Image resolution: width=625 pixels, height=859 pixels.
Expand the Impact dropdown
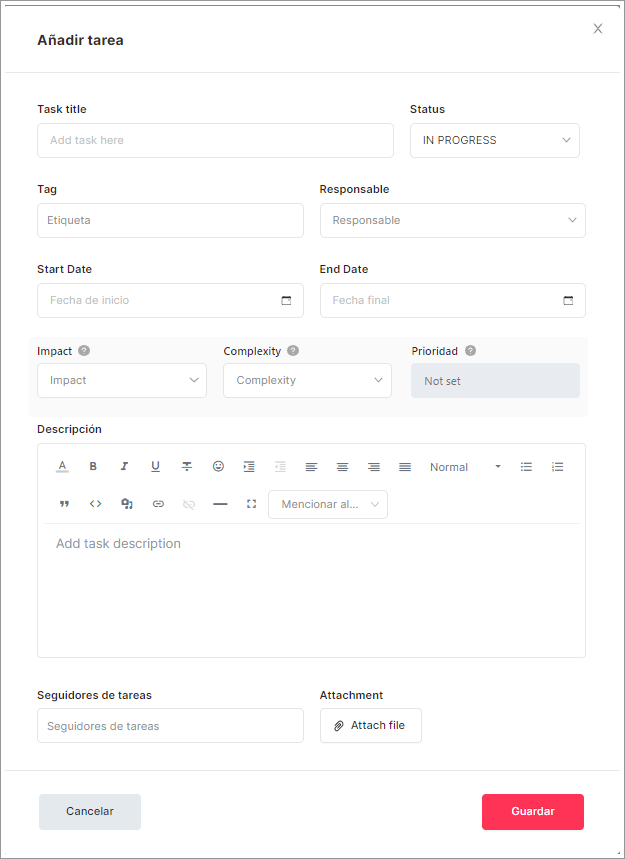click(x=121, y=380)
